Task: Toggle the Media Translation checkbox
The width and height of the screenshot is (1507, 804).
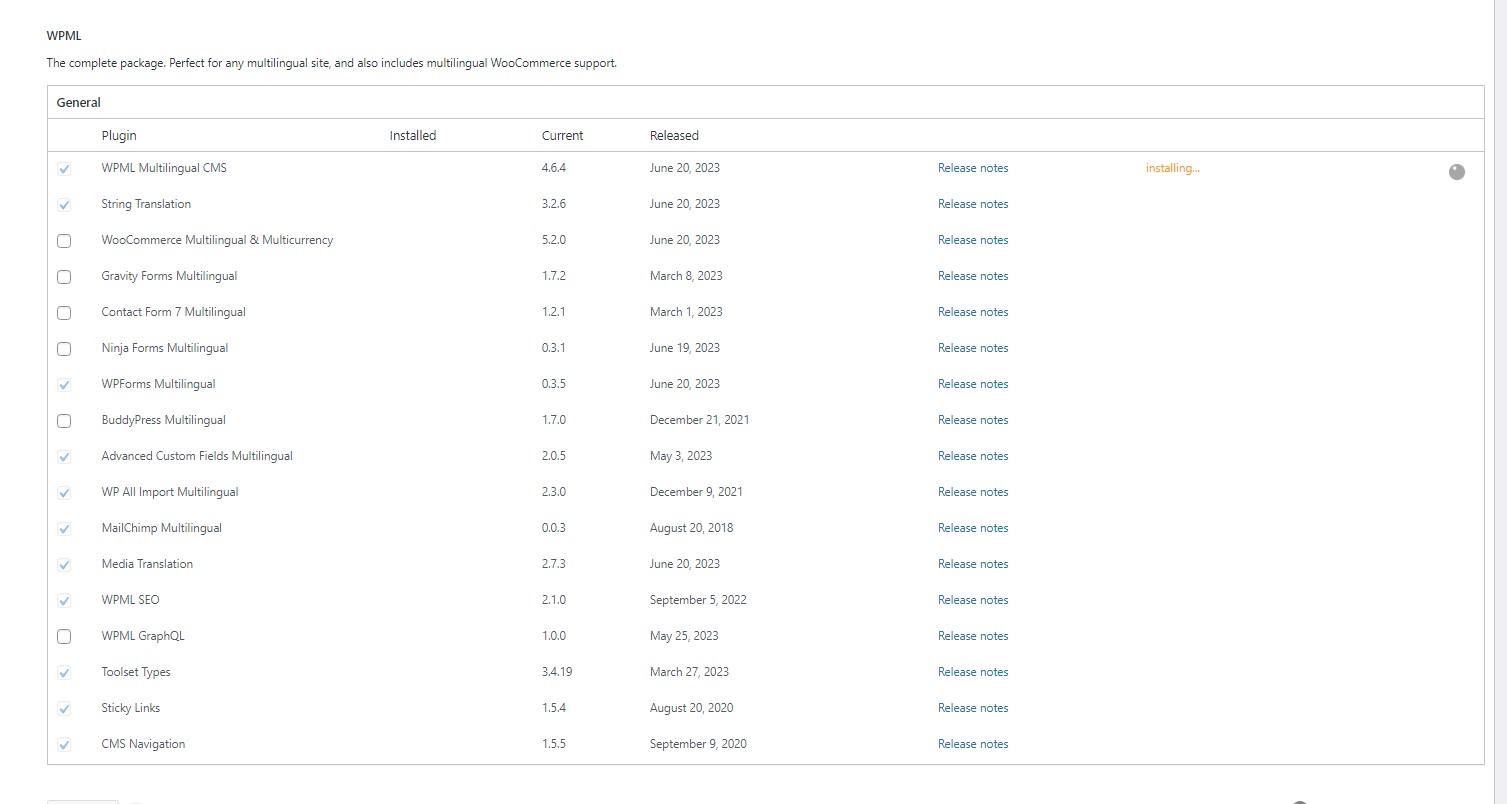Action: (64, 565)
